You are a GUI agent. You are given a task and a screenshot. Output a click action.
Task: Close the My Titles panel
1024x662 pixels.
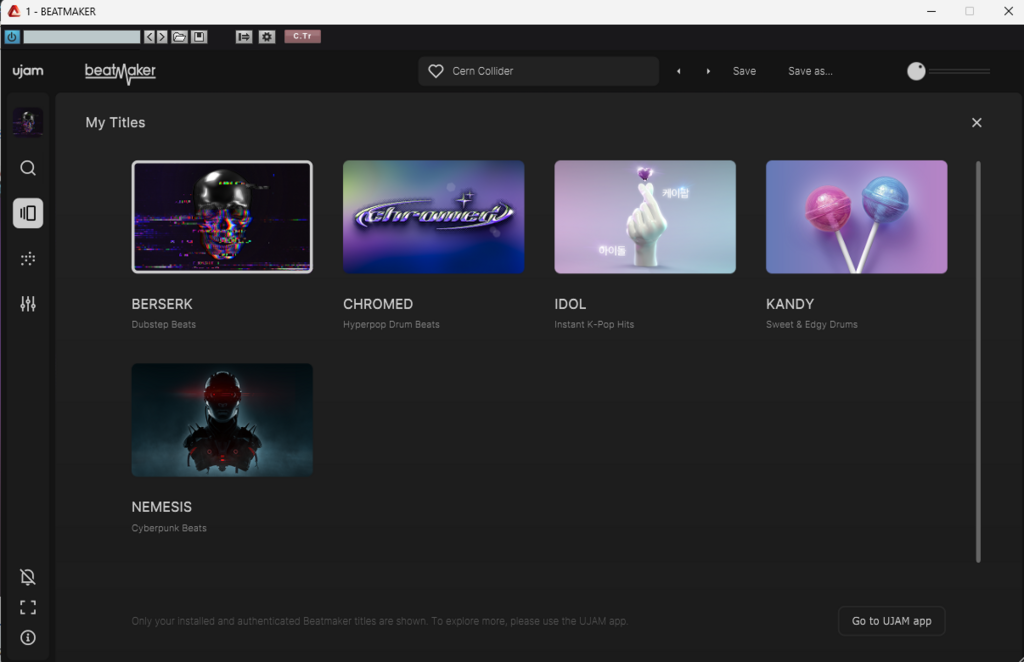coord(976,123)
